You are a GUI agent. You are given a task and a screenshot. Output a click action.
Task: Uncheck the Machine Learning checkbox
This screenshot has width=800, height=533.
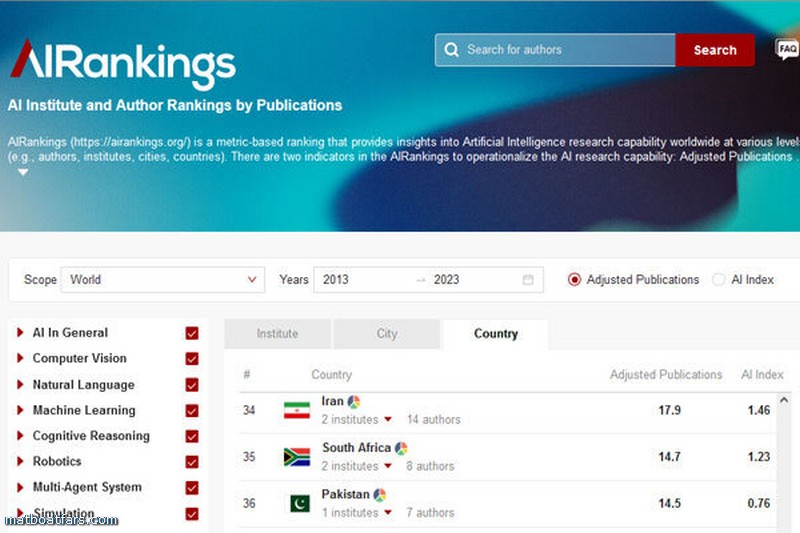click(192, 410)
